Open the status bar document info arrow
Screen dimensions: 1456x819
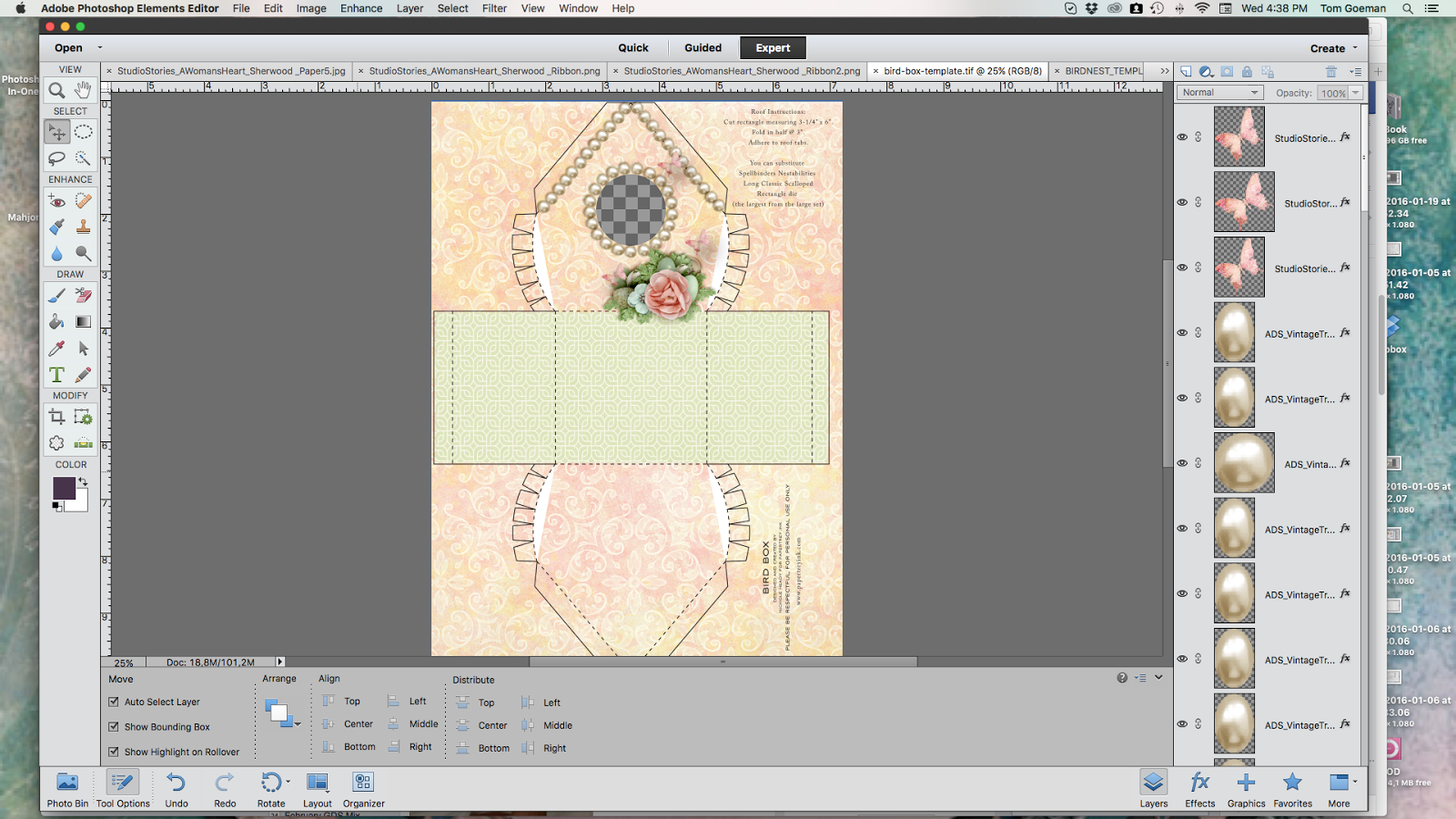(x=279, y=662)
